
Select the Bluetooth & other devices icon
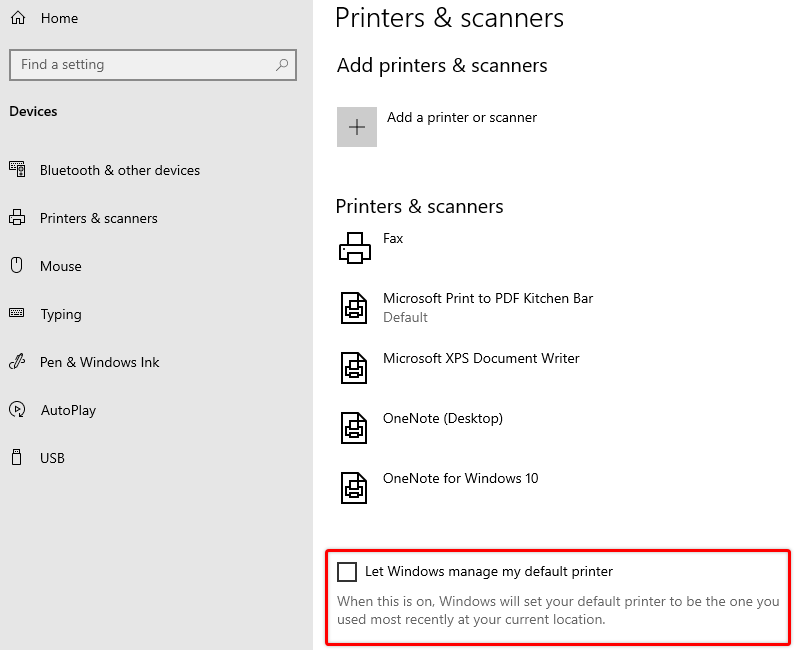pos(17,169)
